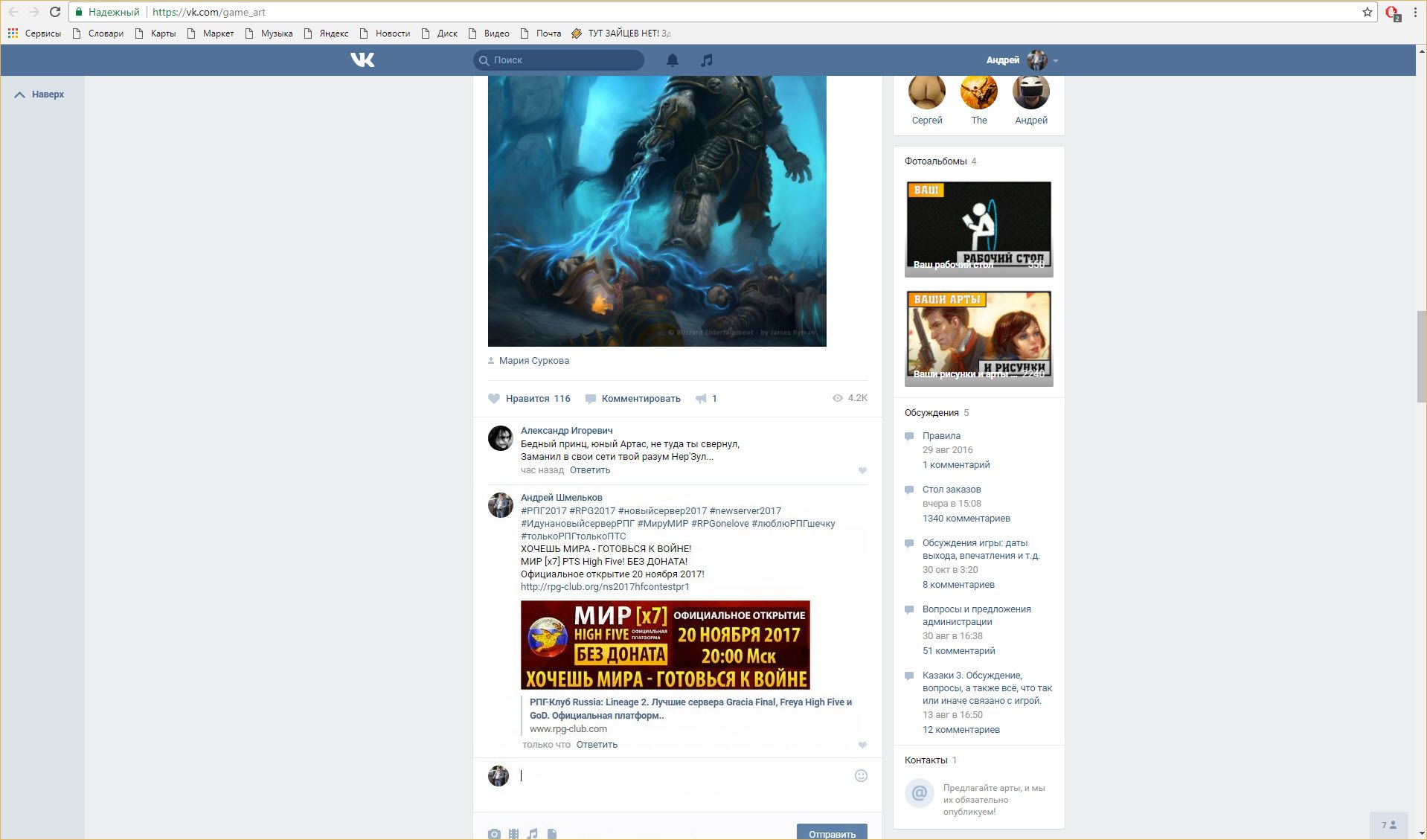Open the Почта bookmark
Viewport: 1427px width, 840px height.
tap(541, 33)
